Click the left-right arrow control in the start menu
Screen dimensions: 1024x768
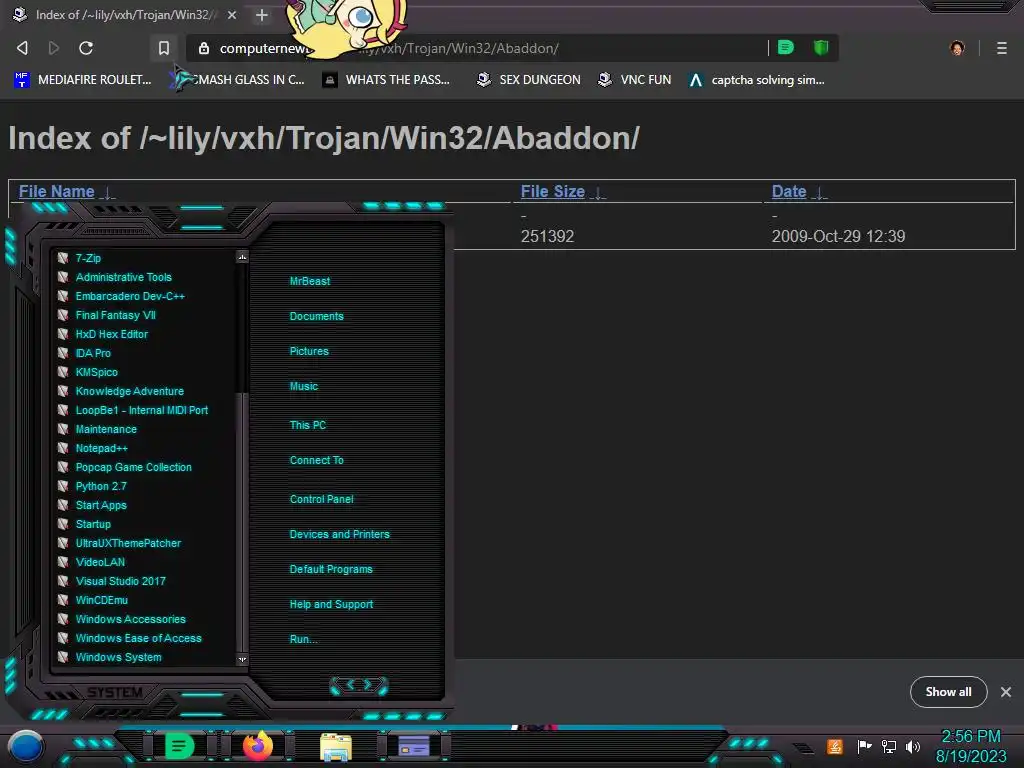click(359, 685)
